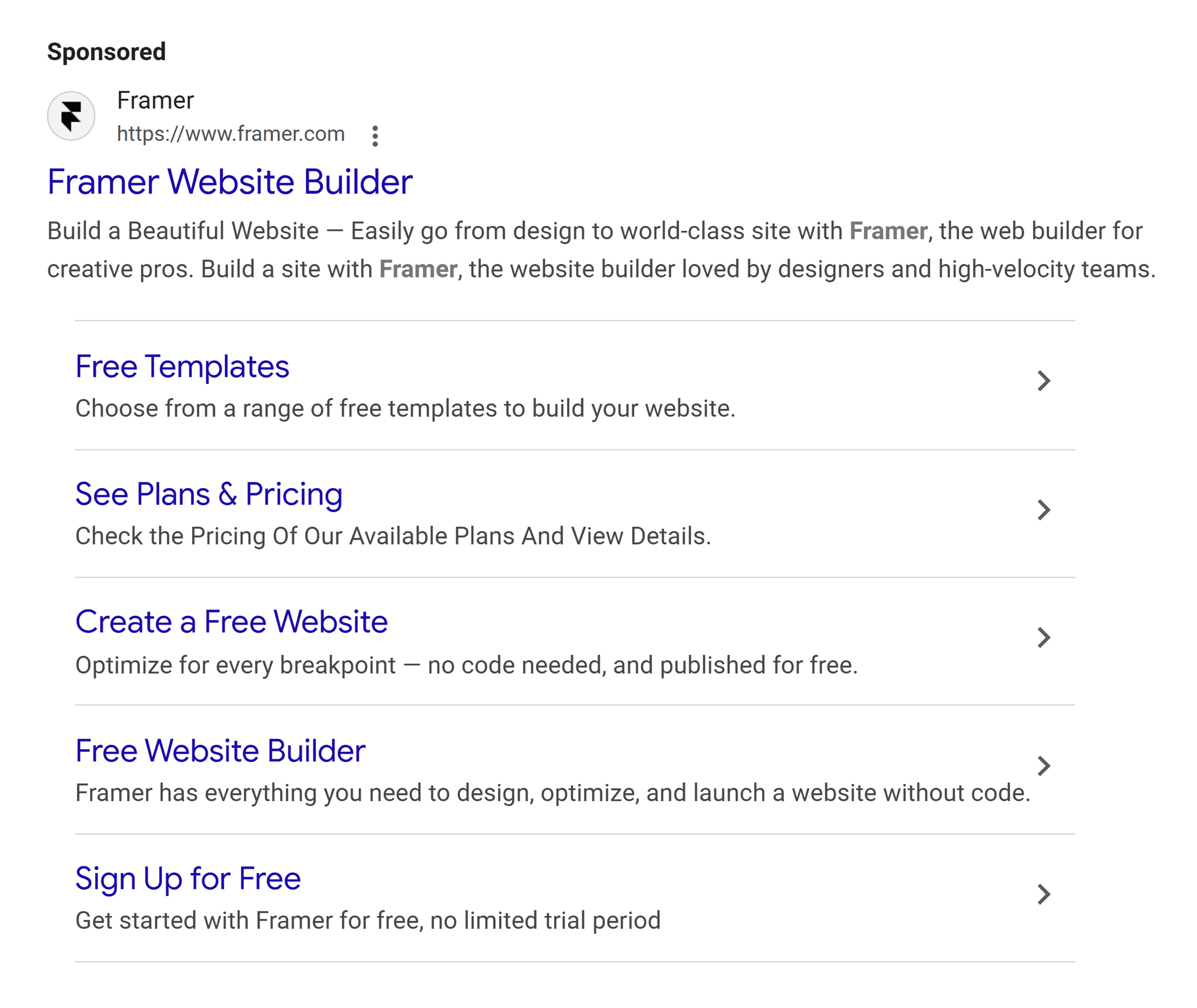Click the Sponsored label

[106, 52]
